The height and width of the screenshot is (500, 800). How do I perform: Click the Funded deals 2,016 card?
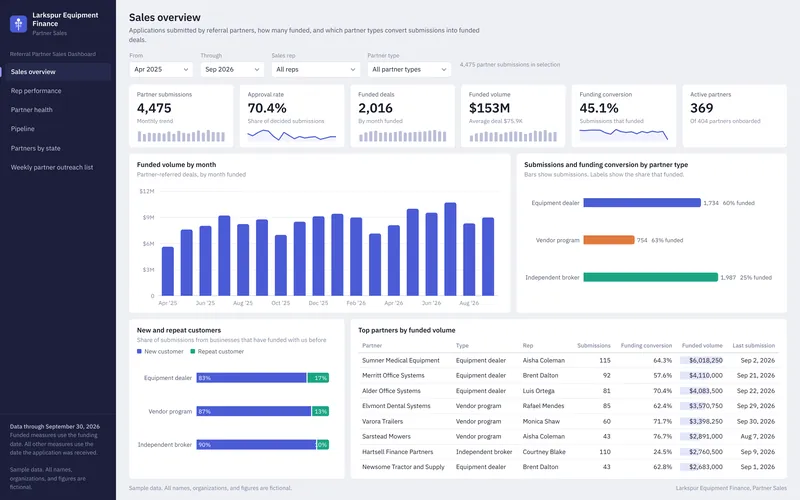pyautogui.click(x=403, y=116)
